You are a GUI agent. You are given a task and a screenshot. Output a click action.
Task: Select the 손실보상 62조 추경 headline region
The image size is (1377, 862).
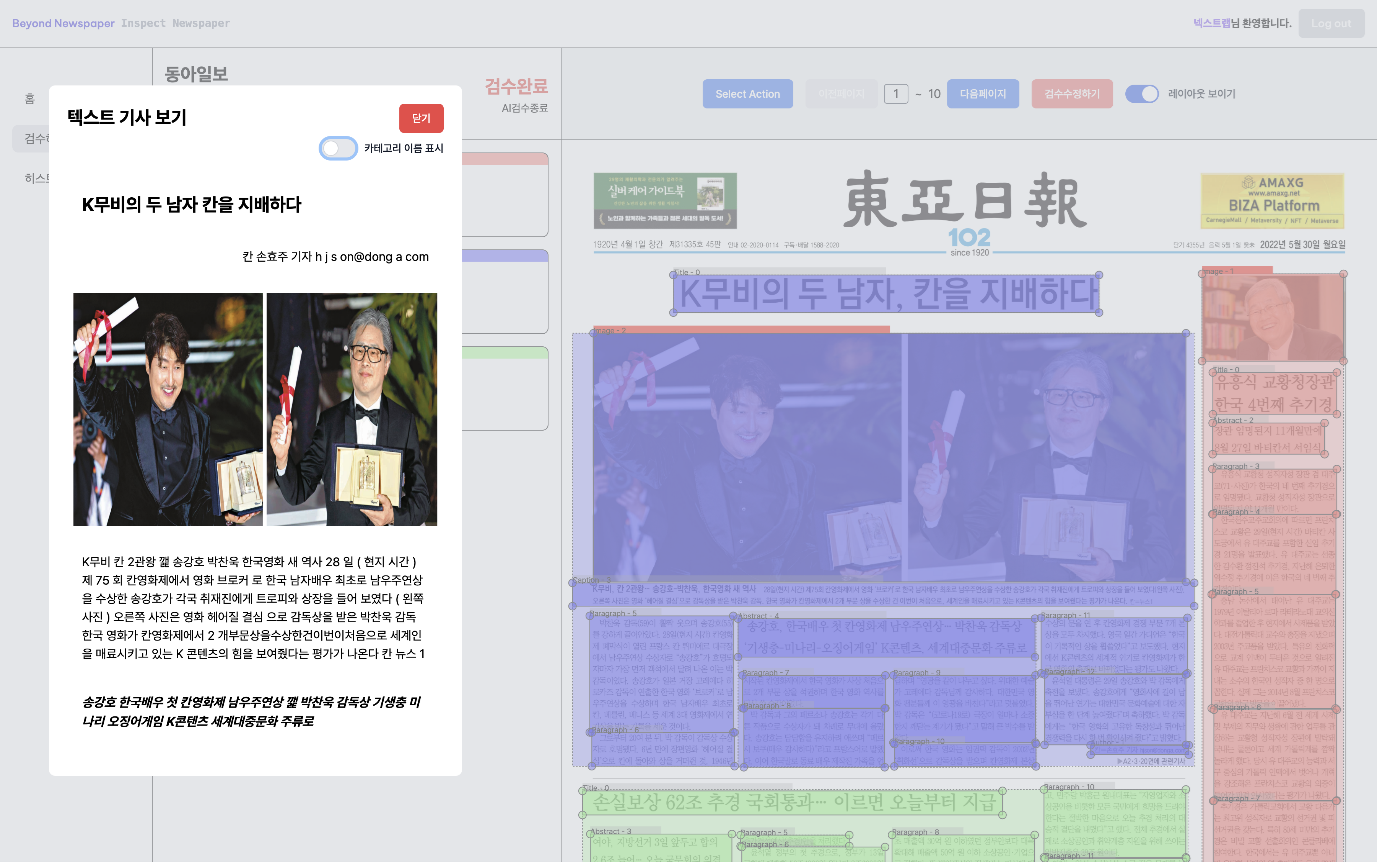coord(793,803)
